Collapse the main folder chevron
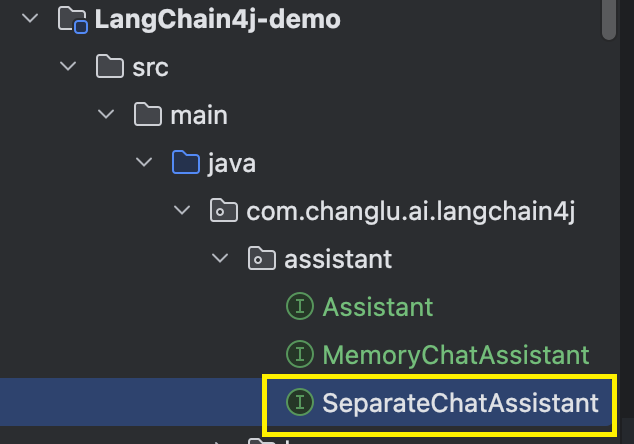This screenshot has height=444, width=634. (x=106, y=114)
